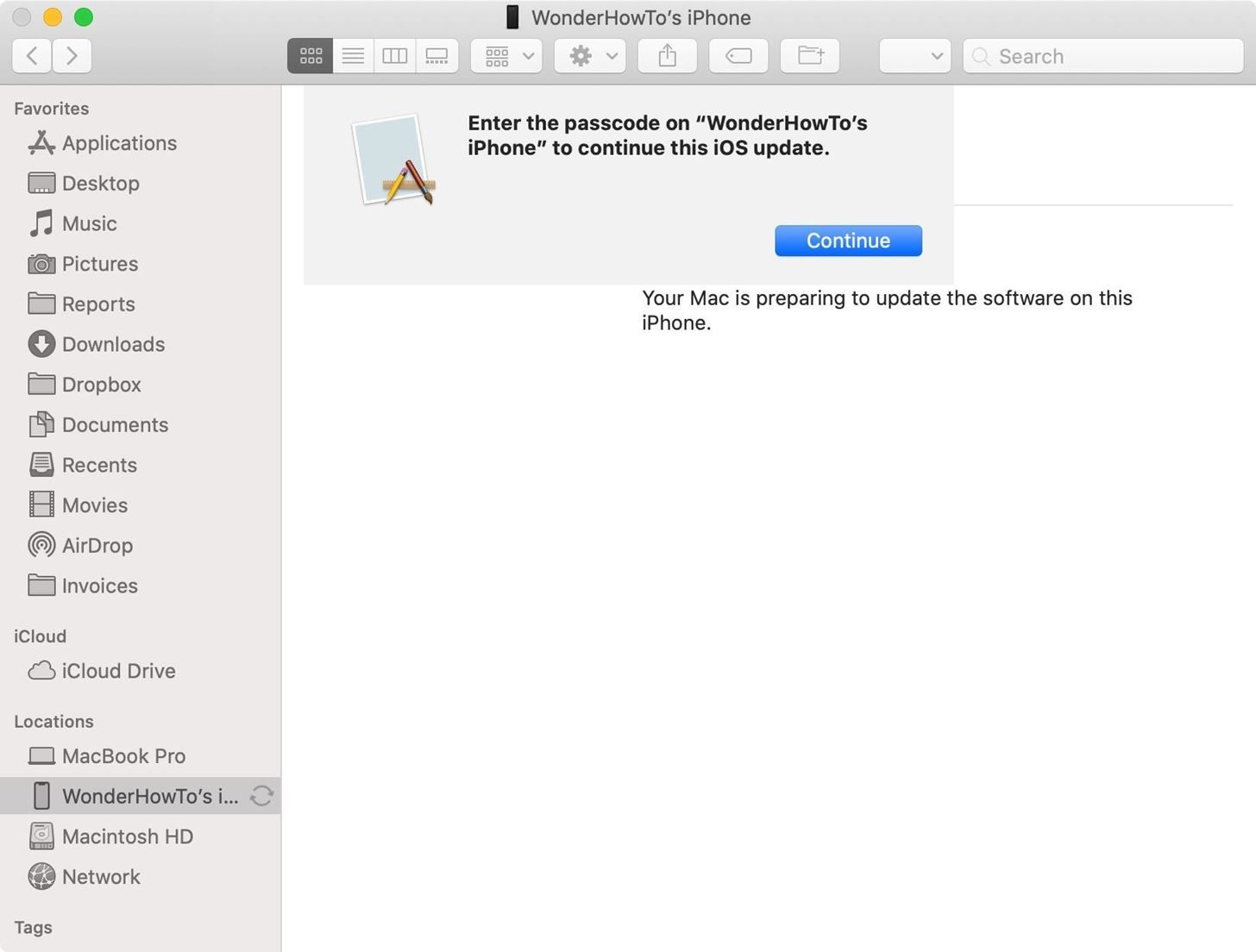Screen dimensions: 1256x952
Task: Click the Share toolbar icon
Action: point(667,56)
